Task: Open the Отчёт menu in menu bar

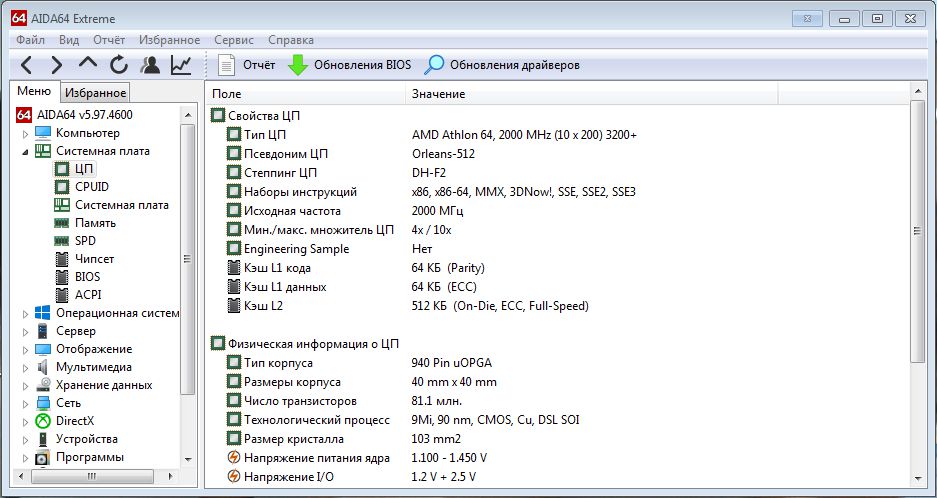Action: click(x=109, y=40)
